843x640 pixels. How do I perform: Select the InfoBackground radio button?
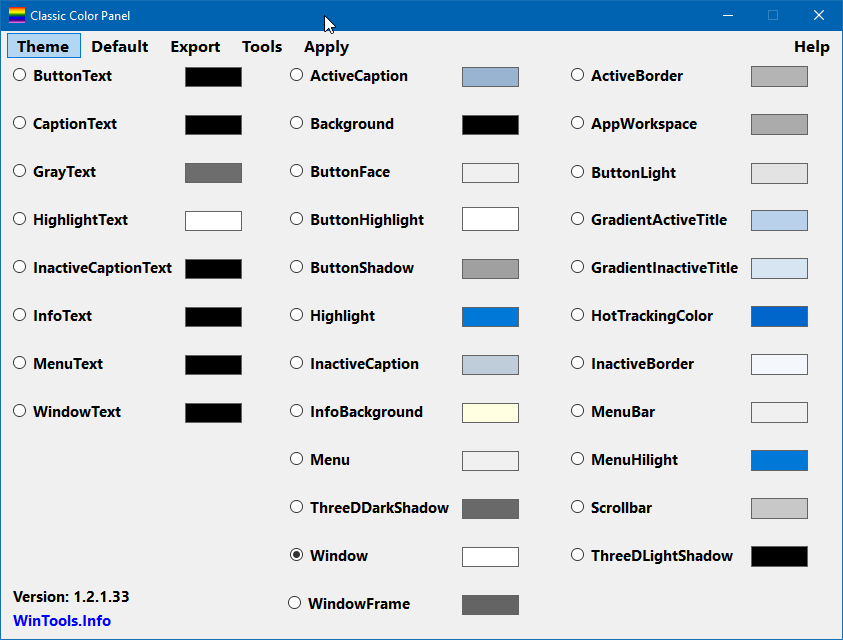(x=296, y=411)
